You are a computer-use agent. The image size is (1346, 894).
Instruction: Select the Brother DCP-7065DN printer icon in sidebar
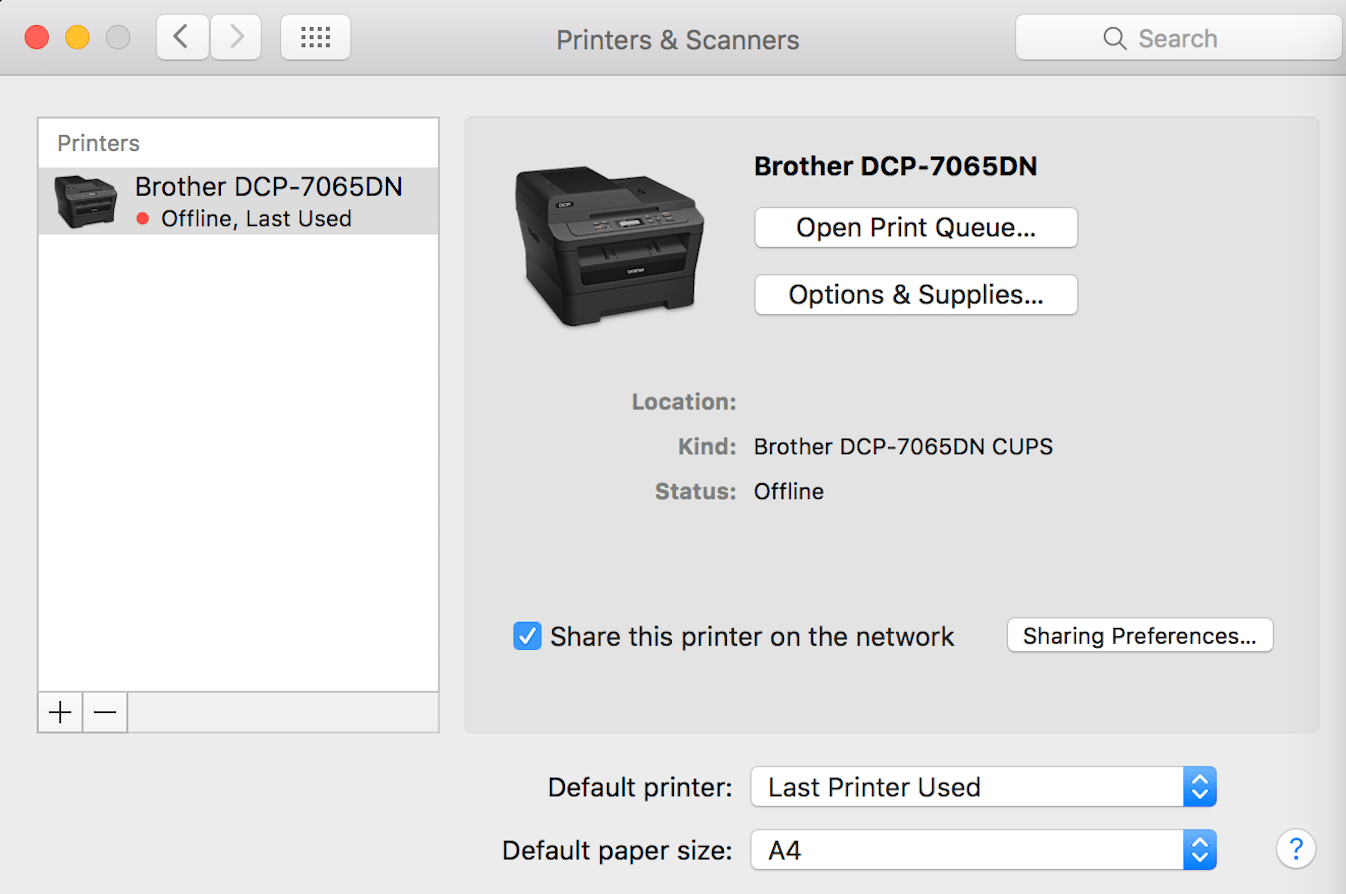[84, 199]
